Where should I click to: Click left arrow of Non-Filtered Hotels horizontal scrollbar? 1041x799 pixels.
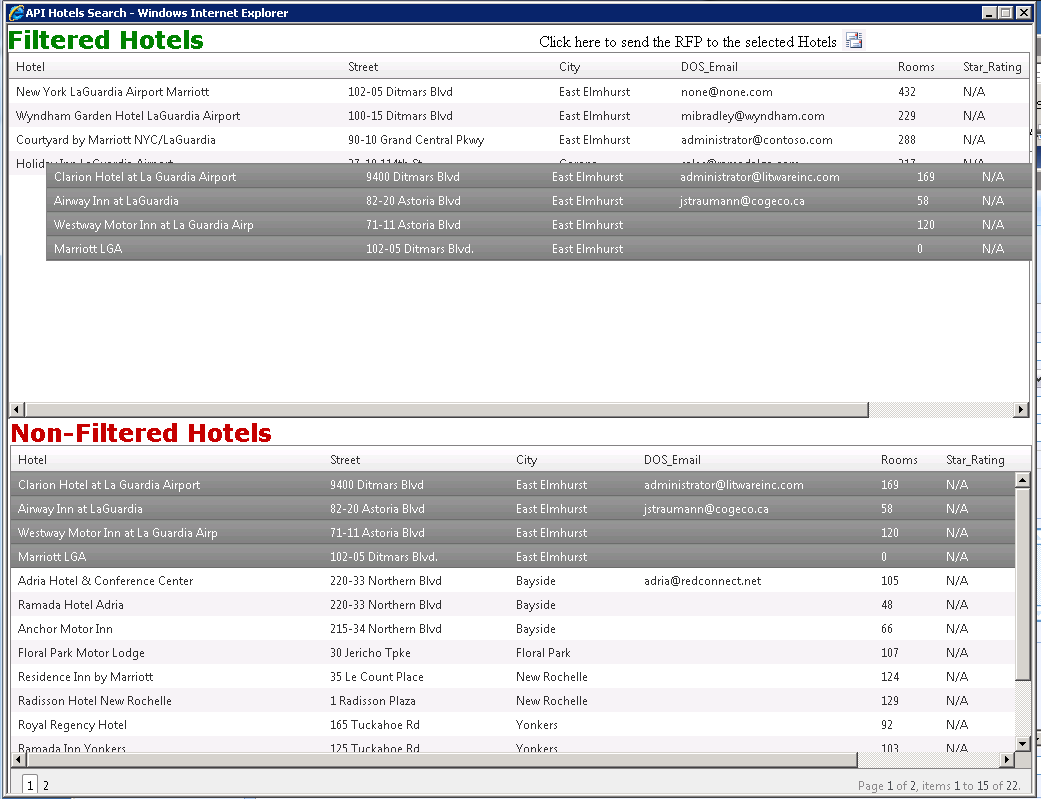click(18, 759)
